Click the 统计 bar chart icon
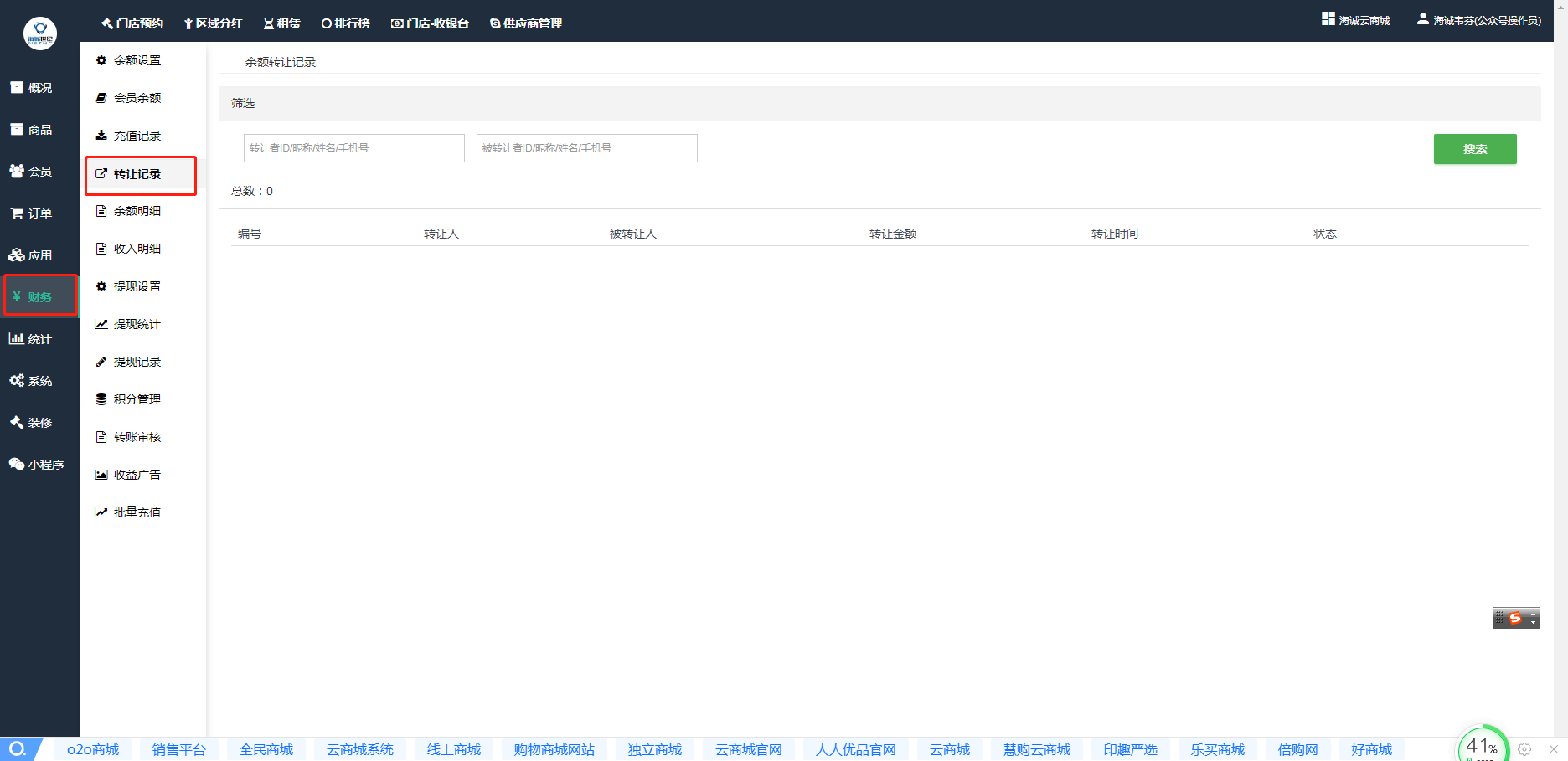The height and width of the screenshot is (761, 1568). tap(16, 338)
